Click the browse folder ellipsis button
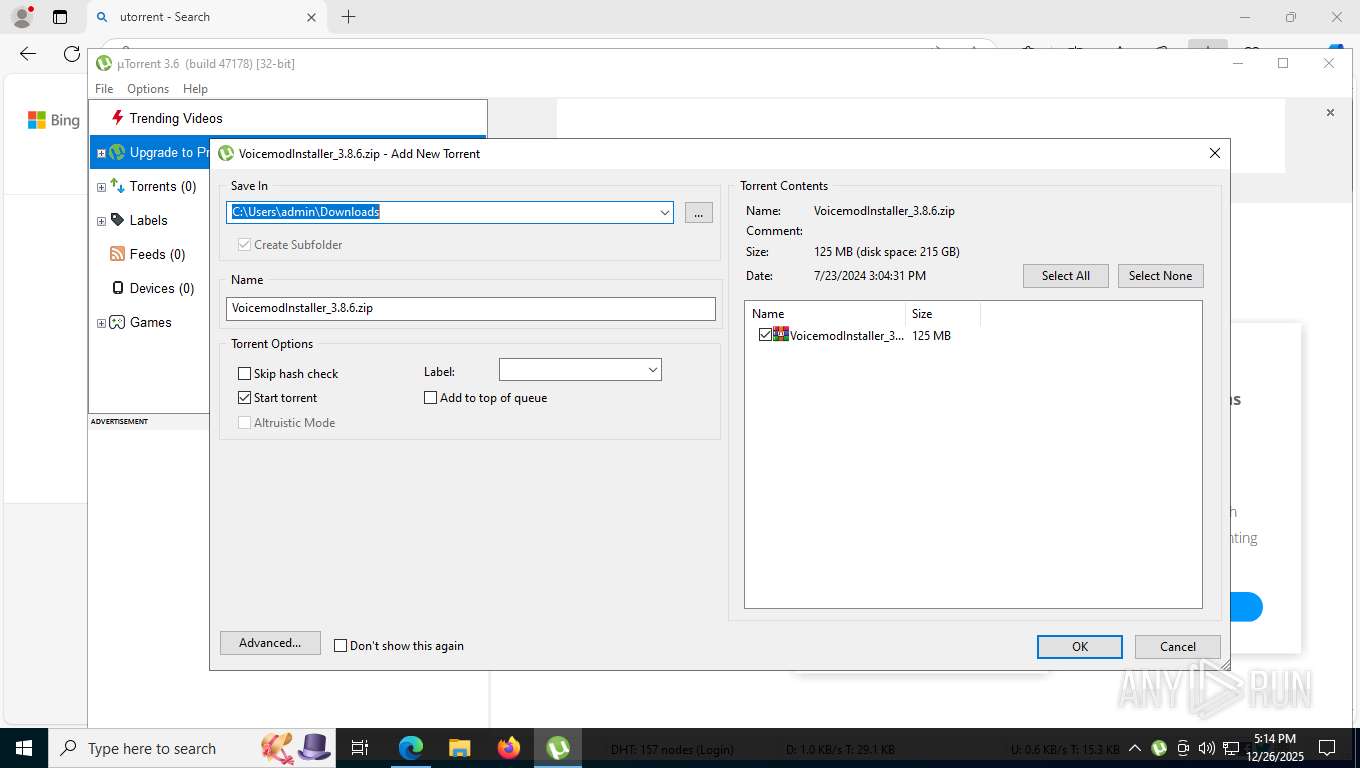 point(698,212)
